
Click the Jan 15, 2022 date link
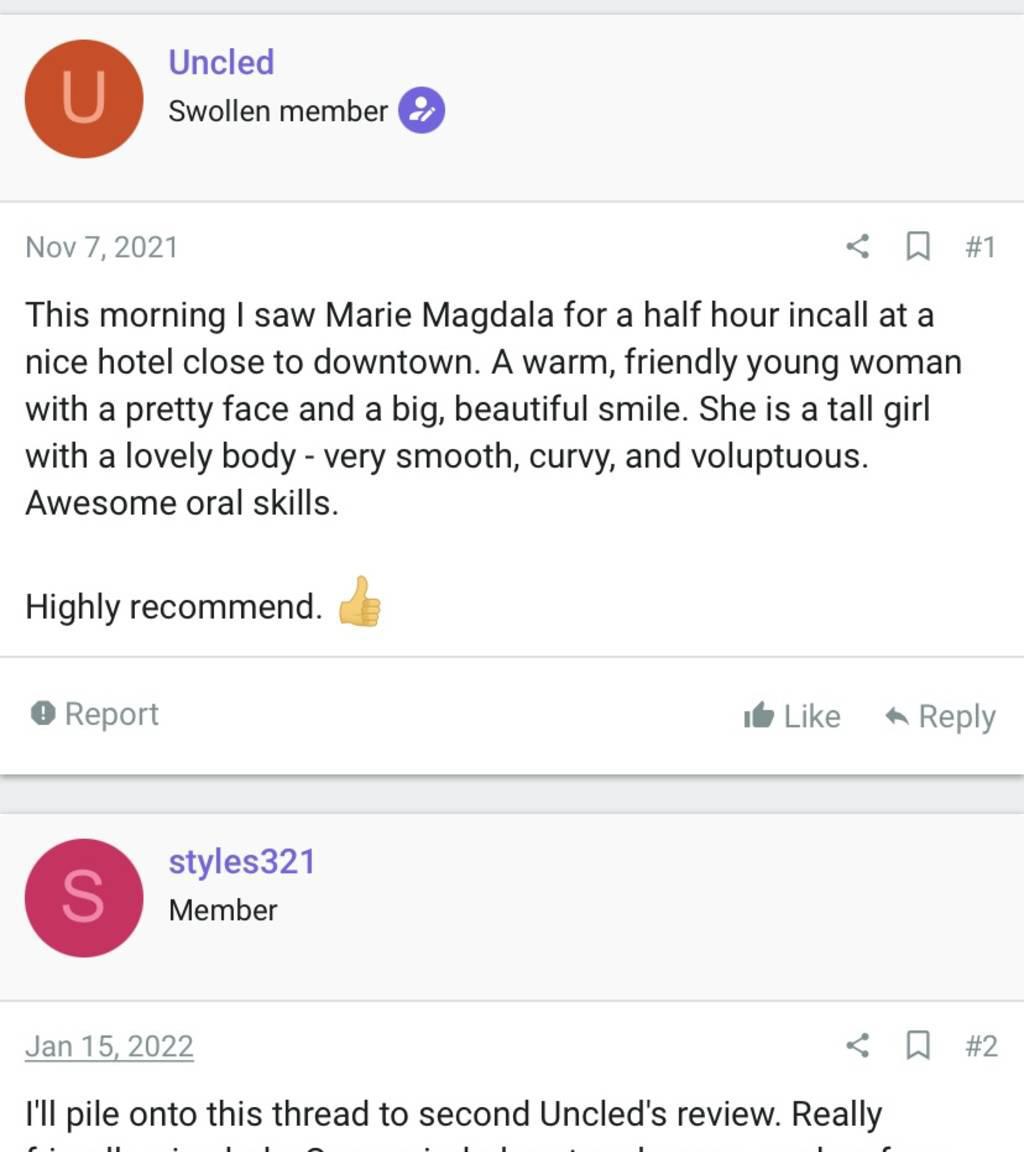click(109, 1046)
